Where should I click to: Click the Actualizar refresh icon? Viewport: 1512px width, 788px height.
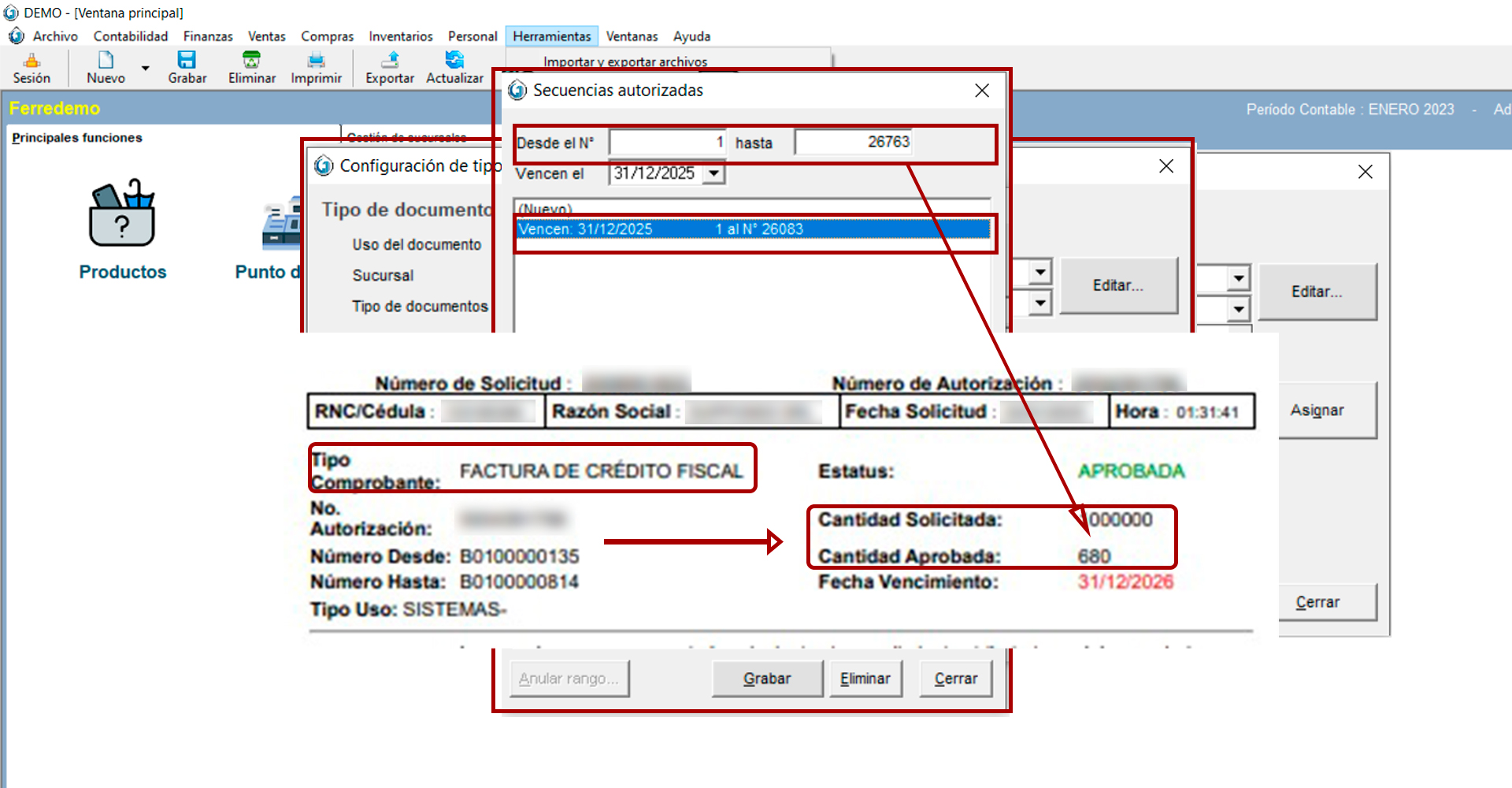tap(454, 61)
